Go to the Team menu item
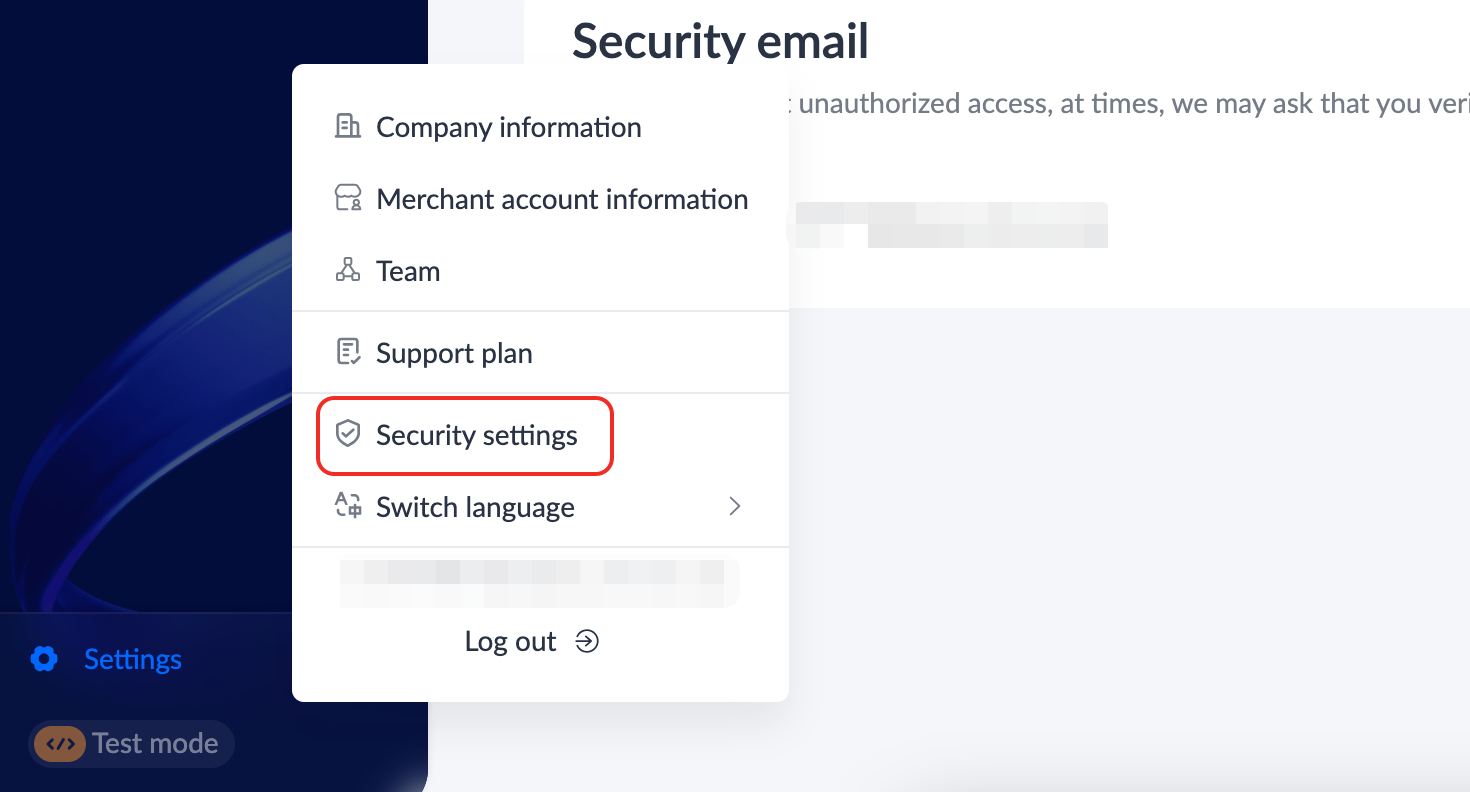The width and height of the screenshot is (1470, 792). point(408,271)
